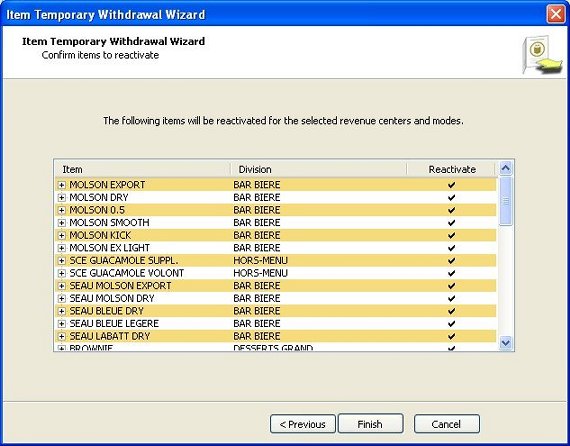570x446 pixels.
Task: Expand the SEAU BLEUE LEGERE row
Action: [x=61, y=324]
